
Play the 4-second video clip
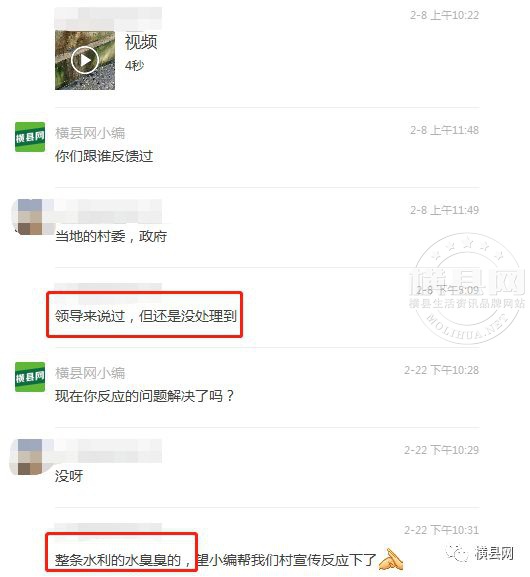pyautogui.click(x=85, y=60)
